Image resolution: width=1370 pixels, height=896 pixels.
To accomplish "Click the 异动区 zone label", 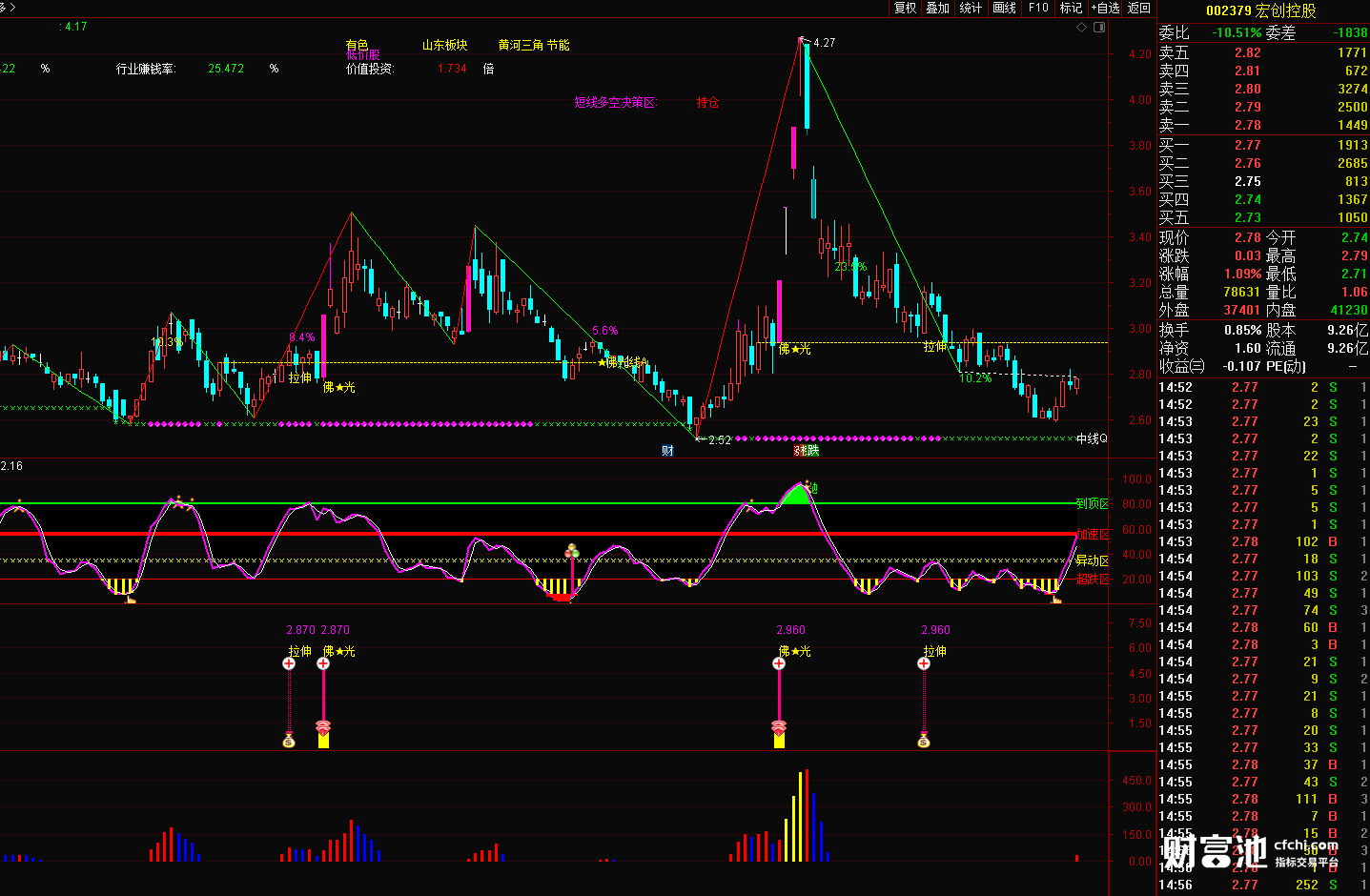I will coord(1092,560).
